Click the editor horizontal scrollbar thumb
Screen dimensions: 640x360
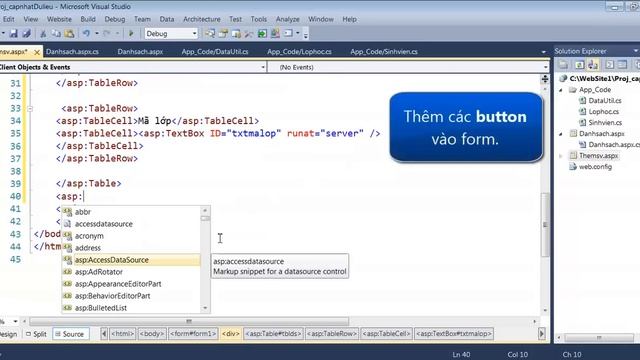(x=189, y=321)
